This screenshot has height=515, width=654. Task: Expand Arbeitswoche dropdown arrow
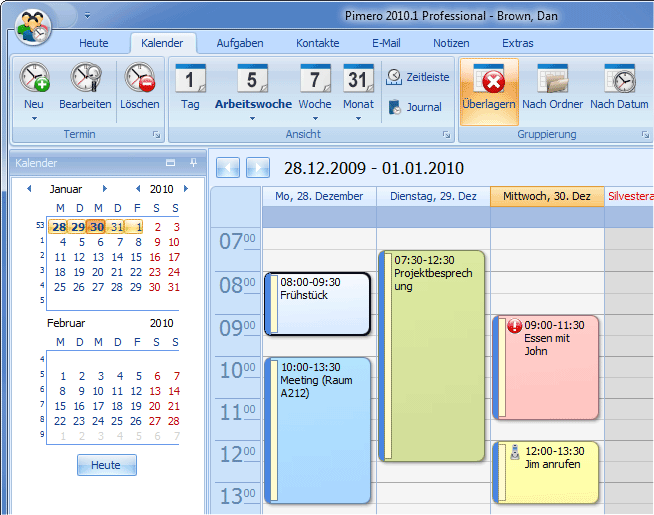pos(252,118)
